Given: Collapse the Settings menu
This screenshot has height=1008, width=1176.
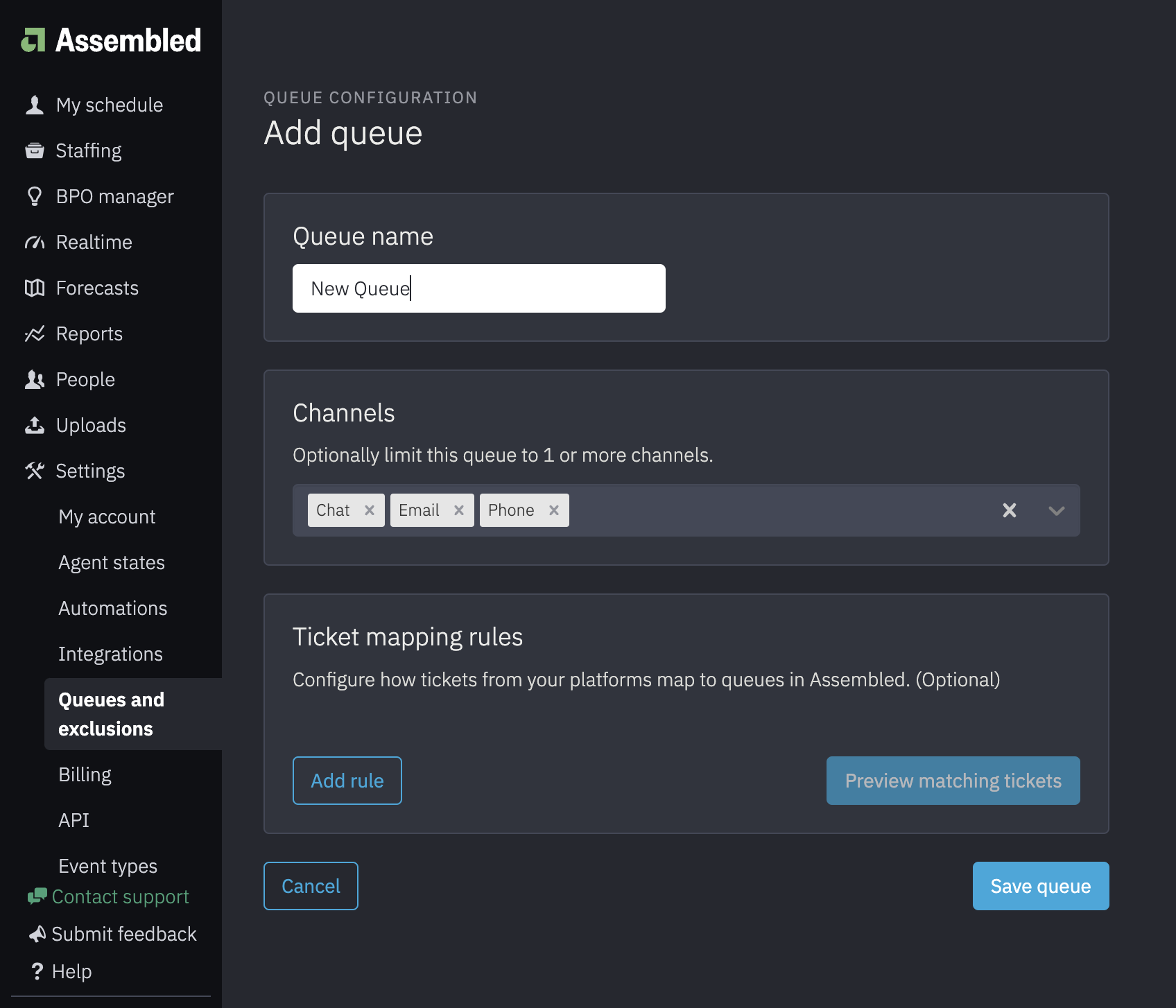Looking at the screenshot, I should click(90, 471).
